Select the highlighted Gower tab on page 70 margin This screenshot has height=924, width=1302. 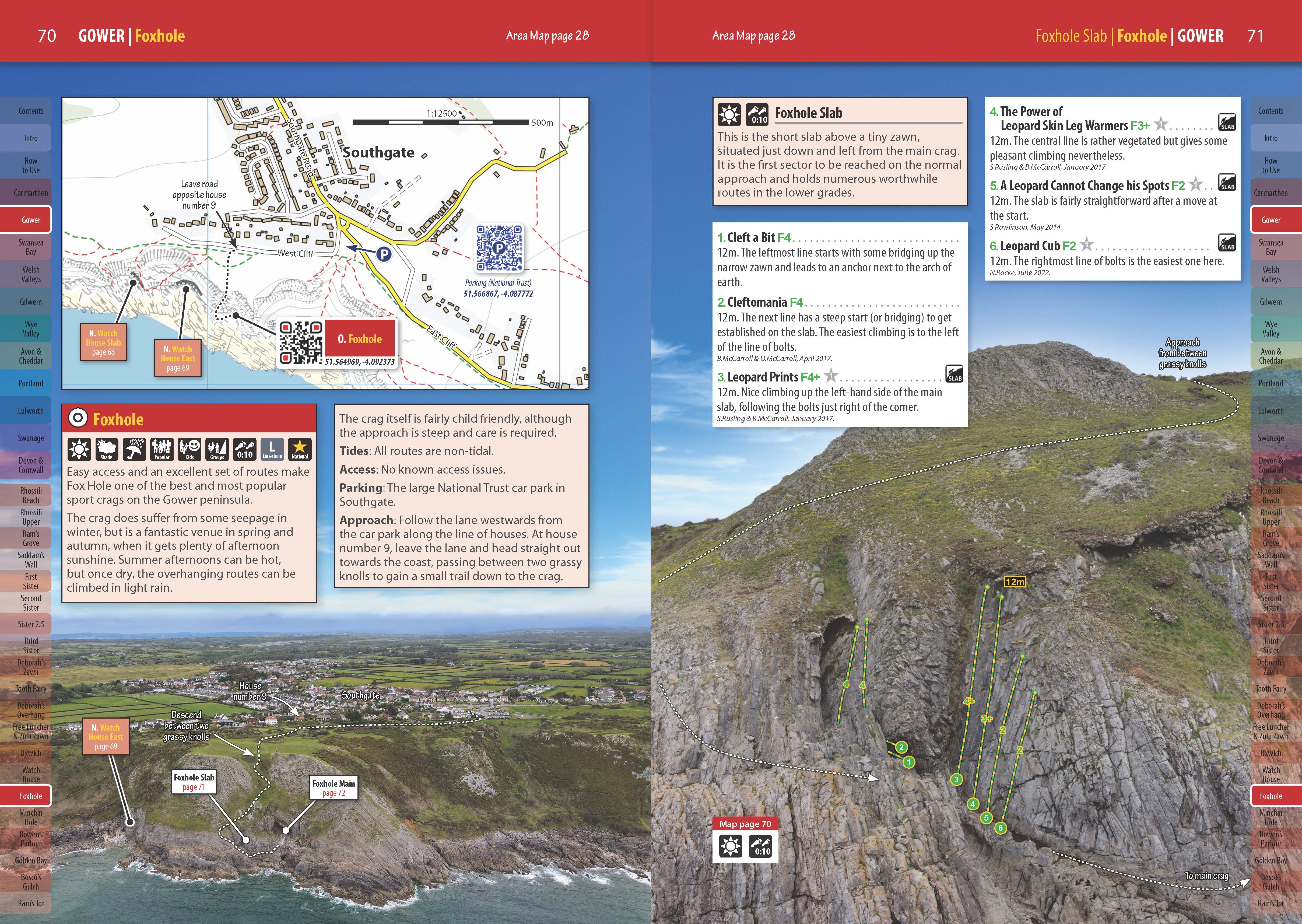pos(26,220)
